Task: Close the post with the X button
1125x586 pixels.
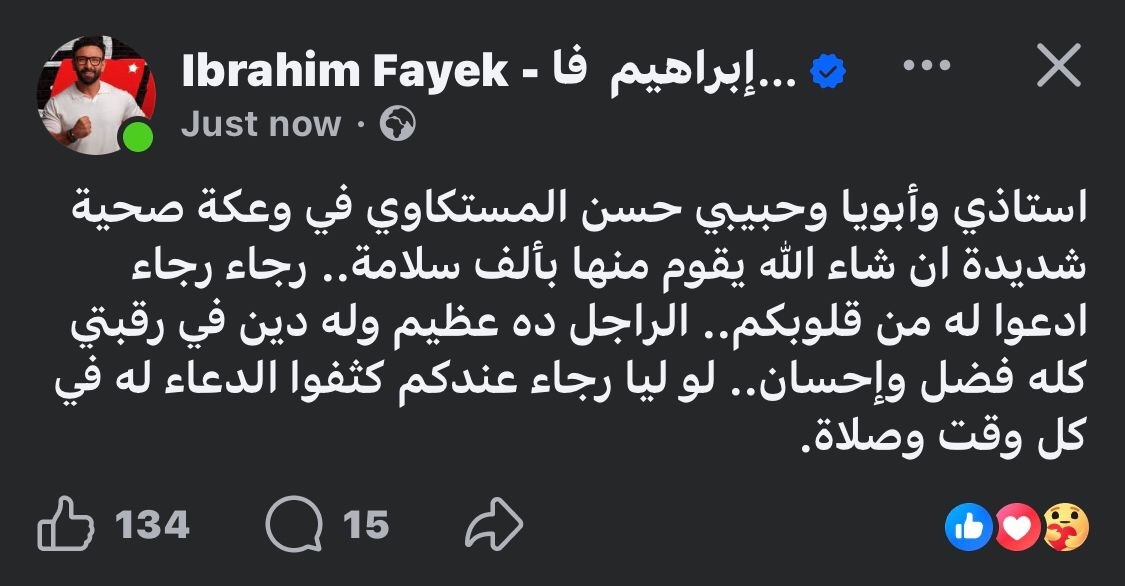Action: click(1056, 67)
